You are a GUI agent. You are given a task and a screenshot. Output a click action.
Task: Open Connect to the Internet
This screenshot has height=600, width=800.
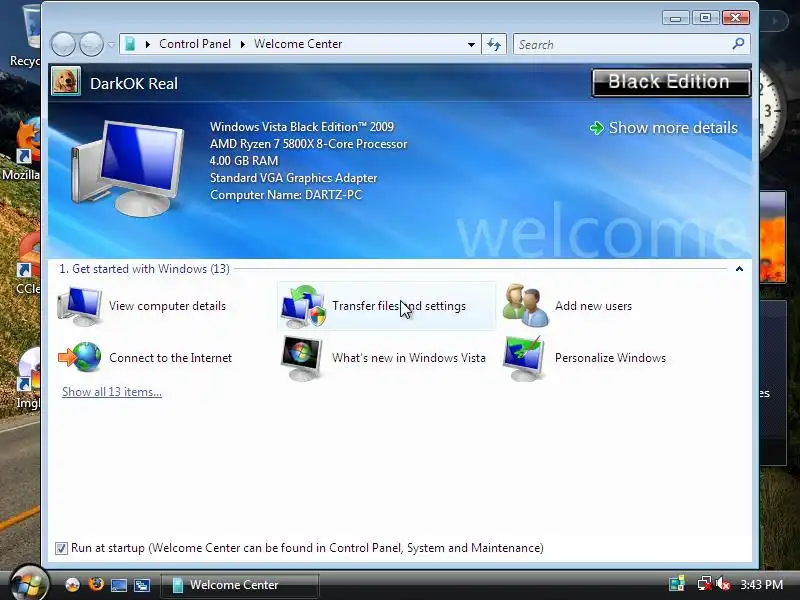click(145, 358)
